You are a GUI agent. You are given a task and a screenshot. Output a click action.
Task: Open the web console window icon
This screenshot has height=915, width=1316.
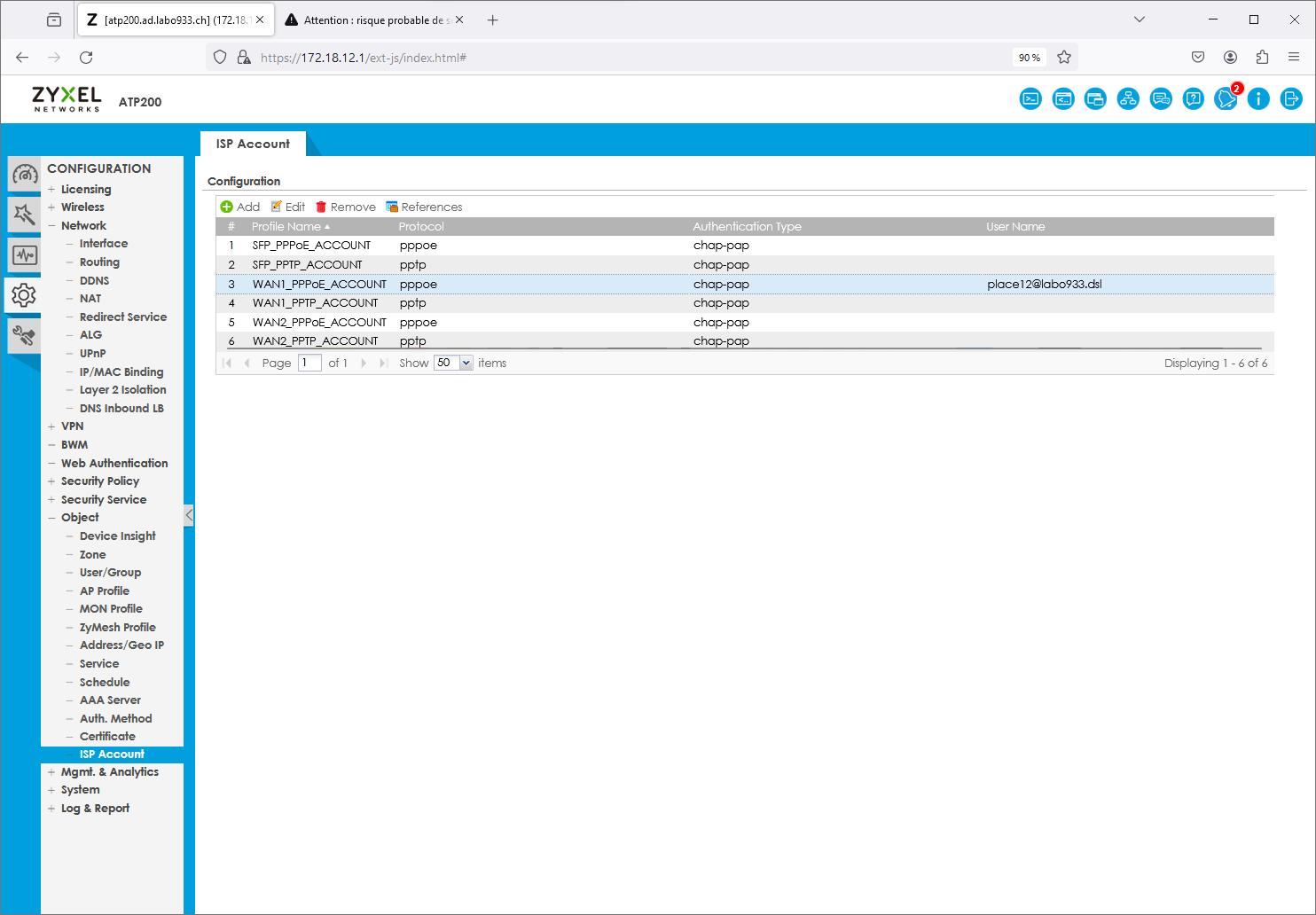point(1063,98)
